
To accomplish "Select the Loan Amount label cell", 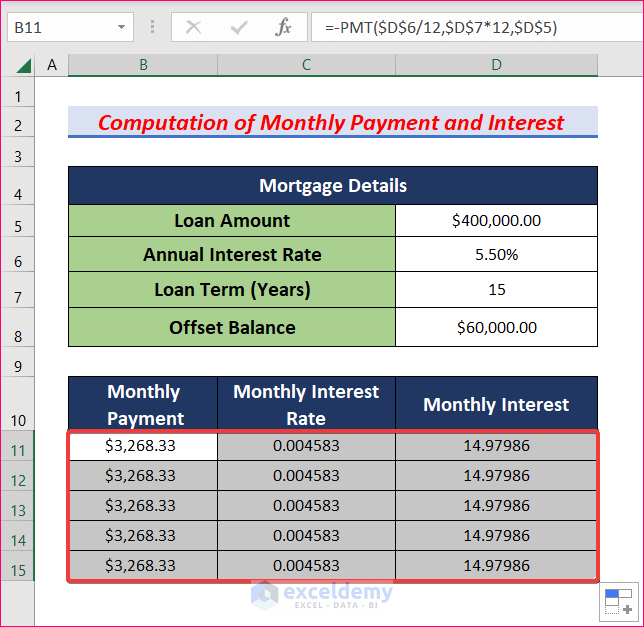I will coord(232,220).
